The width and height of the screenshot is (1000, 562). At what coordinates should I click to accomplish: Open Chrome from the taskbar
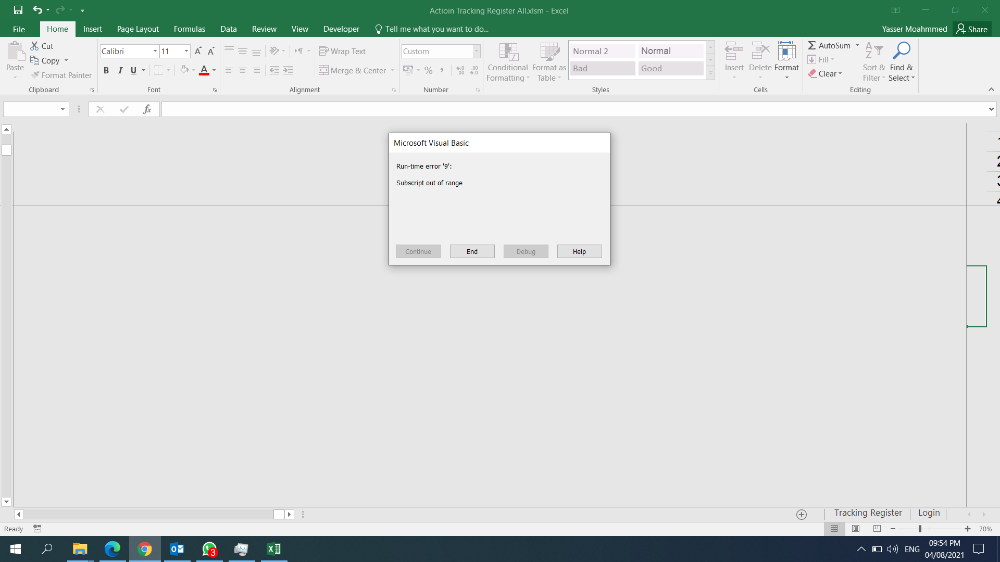[x=145, y=549]
